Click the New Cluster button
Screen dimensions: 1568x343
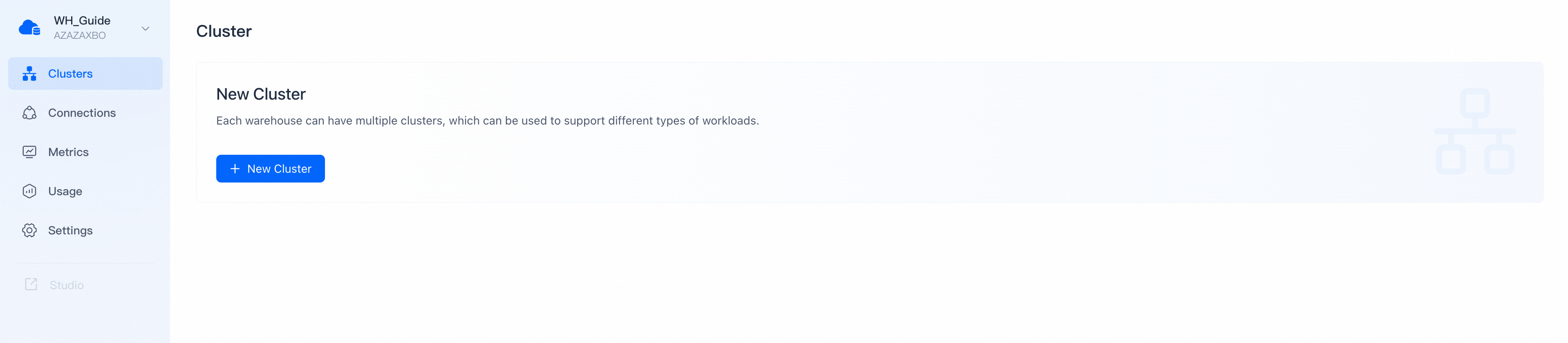pos(270,169)
